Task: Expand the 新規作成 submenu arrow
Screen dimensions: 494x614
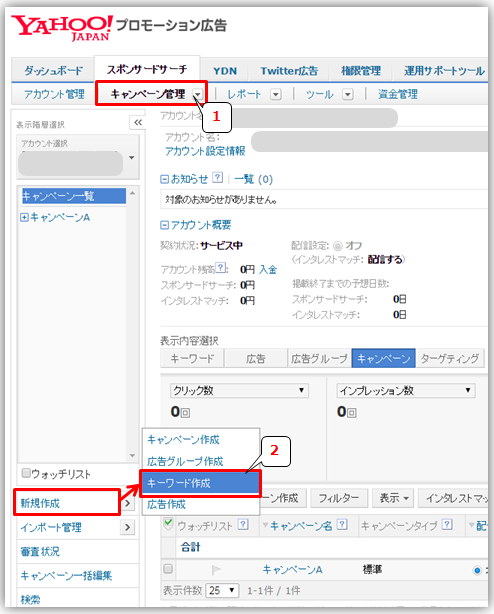Action: coord(127,504)
